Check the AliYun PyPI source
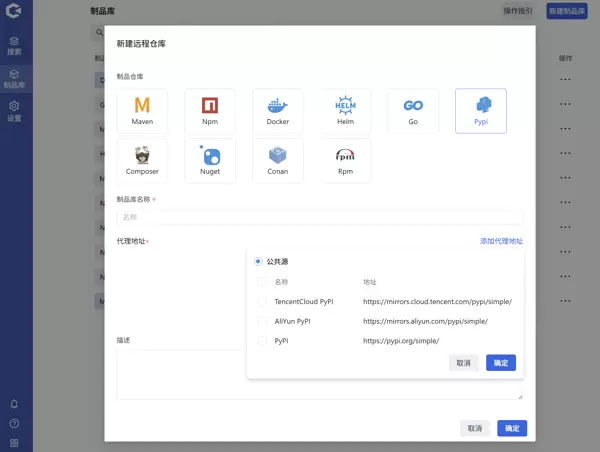 tap(262, 321)
